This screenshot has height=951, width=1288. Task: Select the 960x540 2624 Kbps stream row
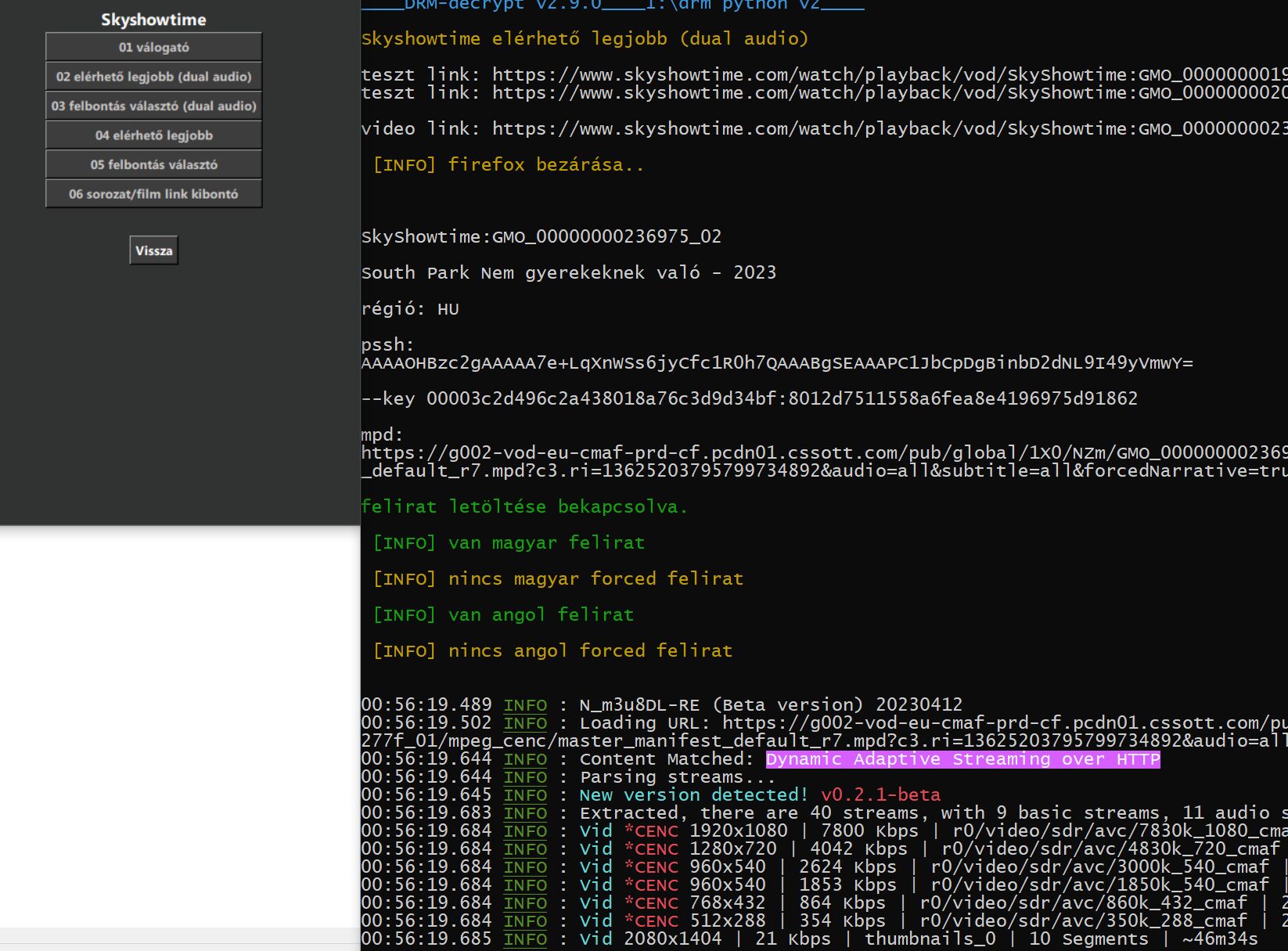click(824, 867)
